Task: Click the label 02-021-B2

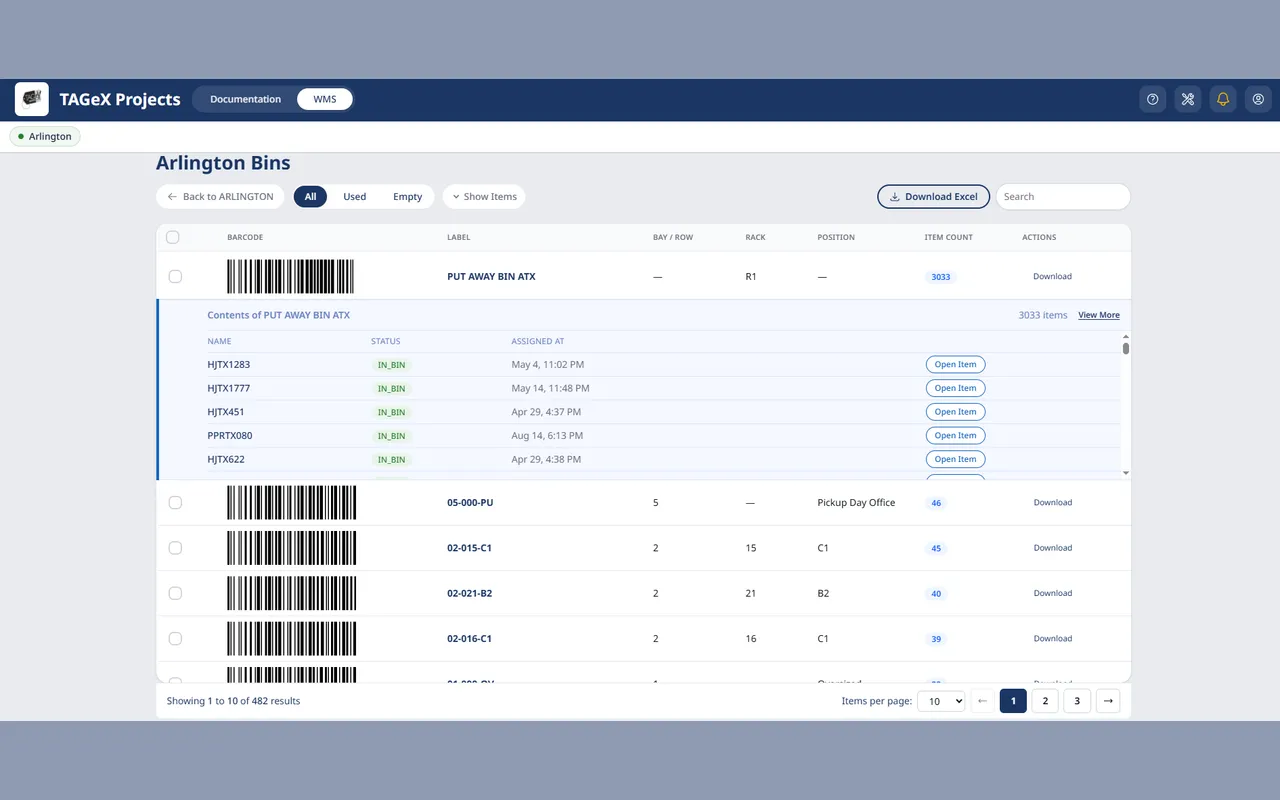Action: 469,593
